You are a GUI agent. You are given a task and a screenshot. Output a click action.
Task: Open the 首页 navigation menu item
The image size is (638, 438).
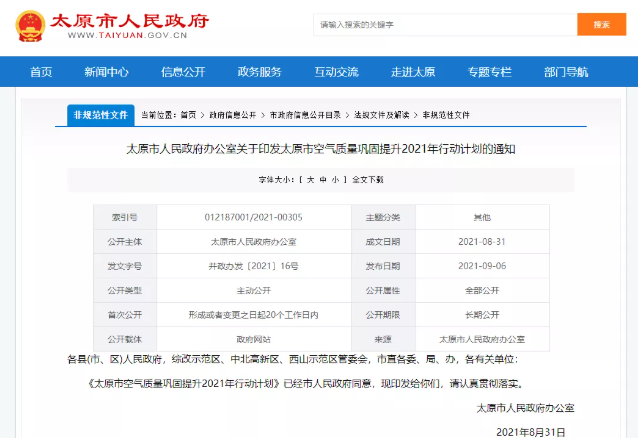41,72
